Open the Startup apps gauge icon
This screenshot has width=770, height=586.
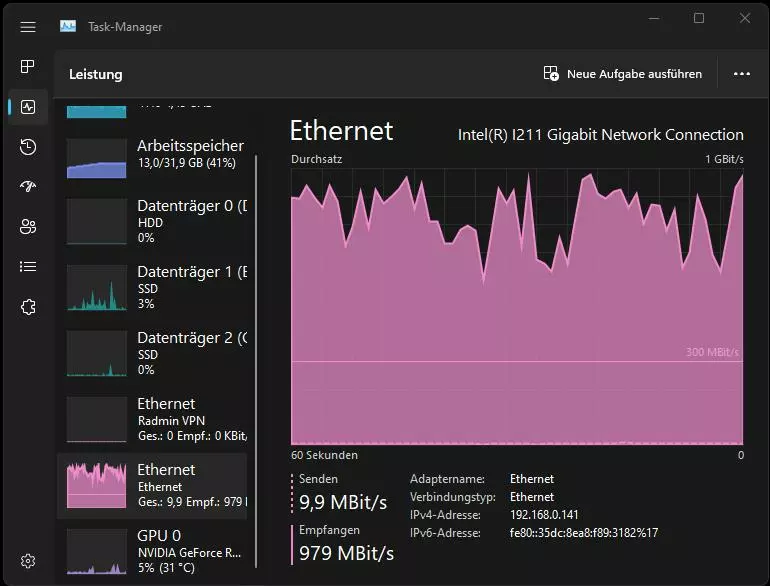28,186
